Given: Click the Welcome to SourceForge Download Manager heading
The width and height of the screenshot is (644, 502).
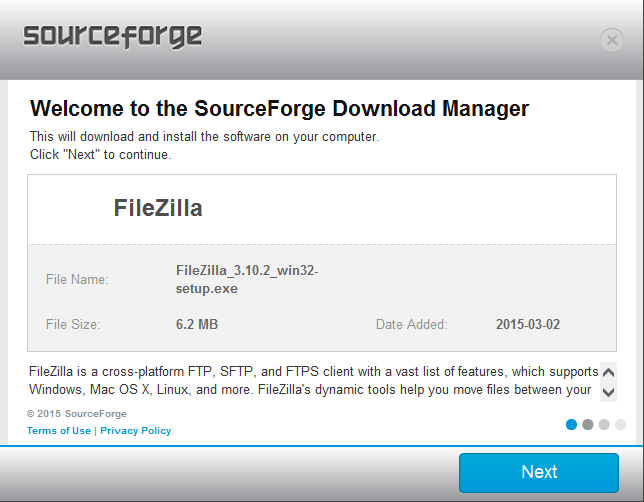Looking at the screenshot, I should point(279,108).
